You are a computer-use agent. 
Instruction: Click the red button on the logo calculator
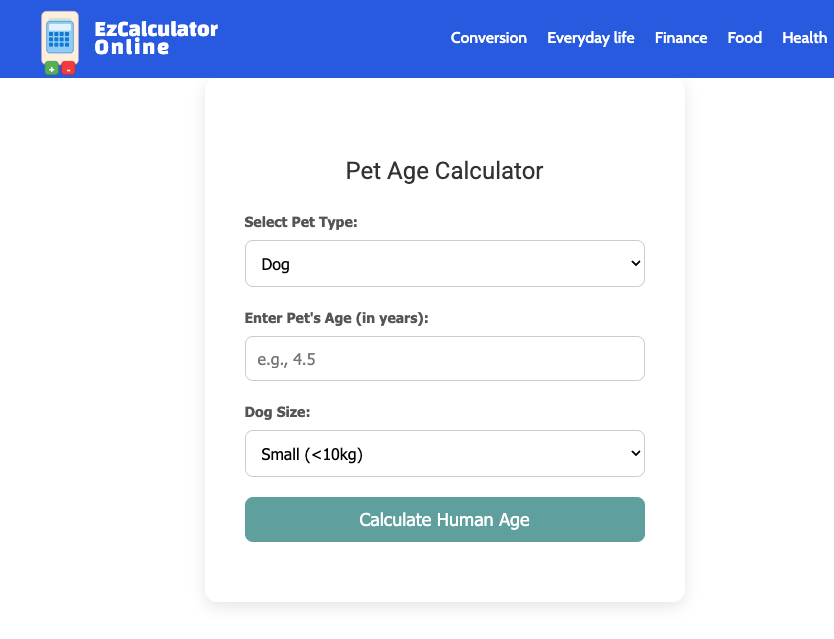(68, 70)
